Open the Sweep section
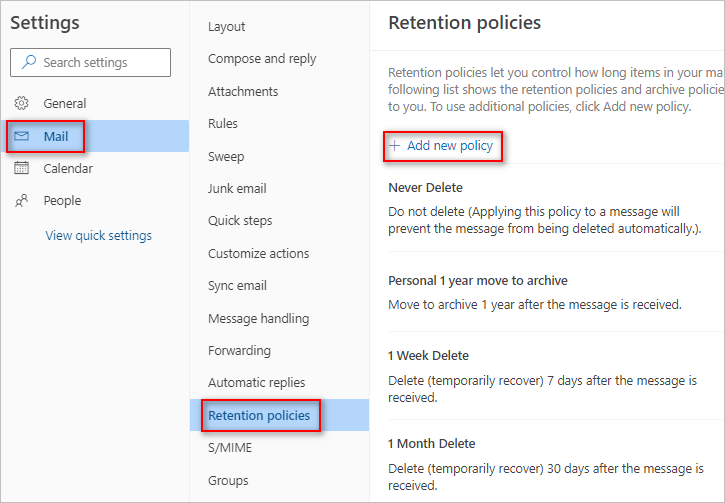This screenshot has width=725, height=503. coord(226,156)
